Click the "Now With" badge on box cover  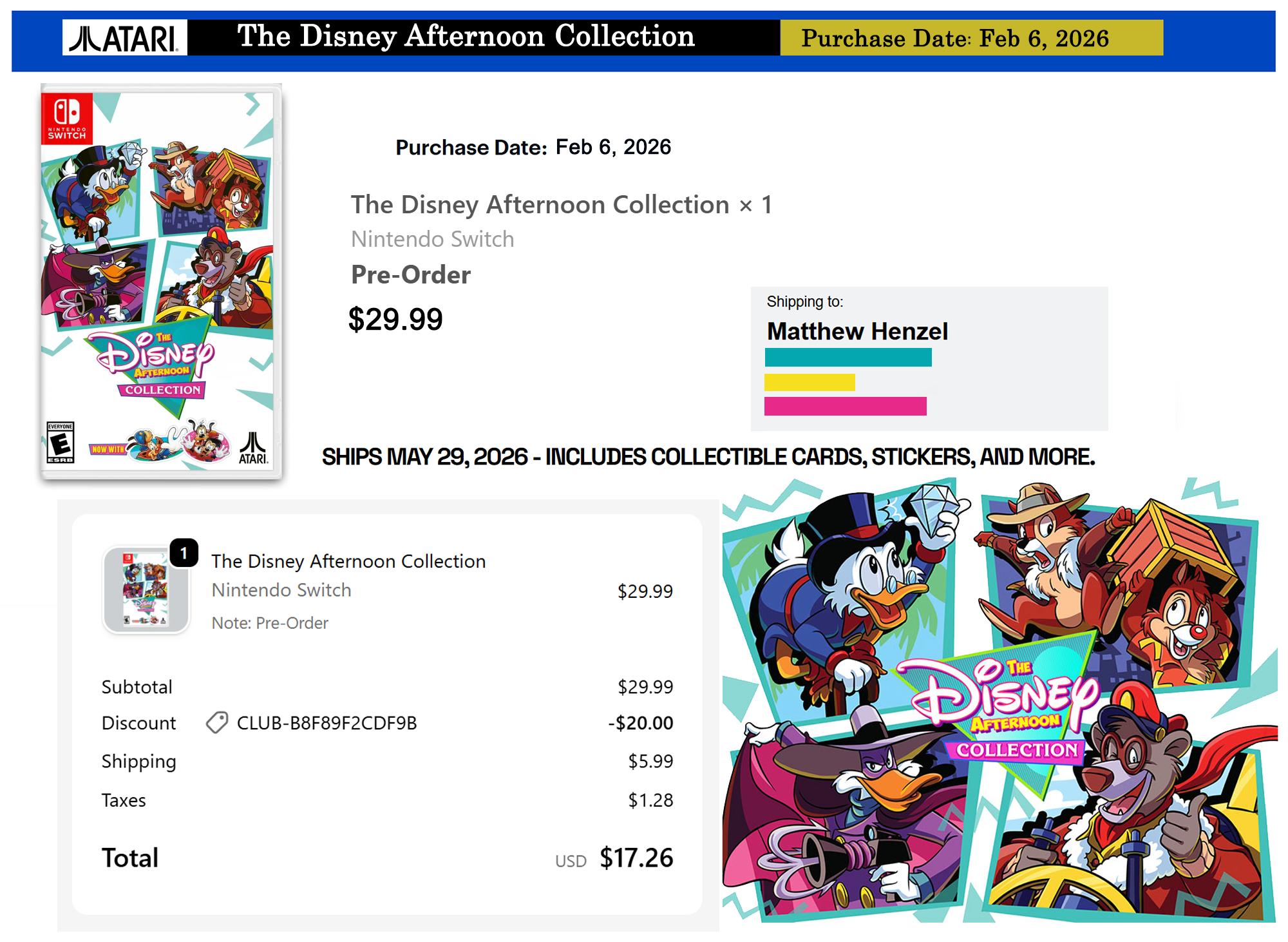[108, 449]
